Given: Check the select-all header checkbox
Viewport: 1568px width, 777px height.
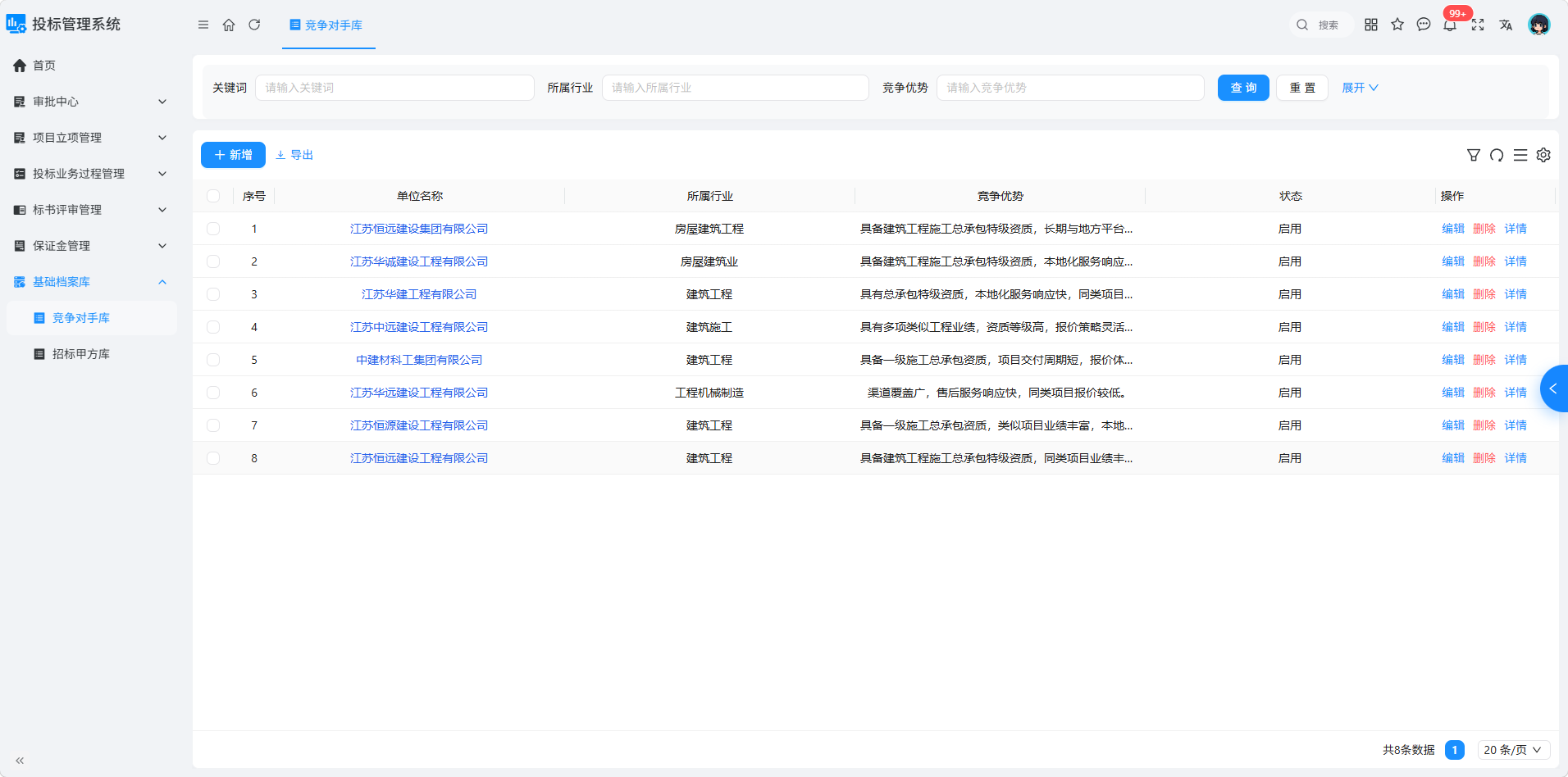Looking at the screenshot, I should point(213,196).
